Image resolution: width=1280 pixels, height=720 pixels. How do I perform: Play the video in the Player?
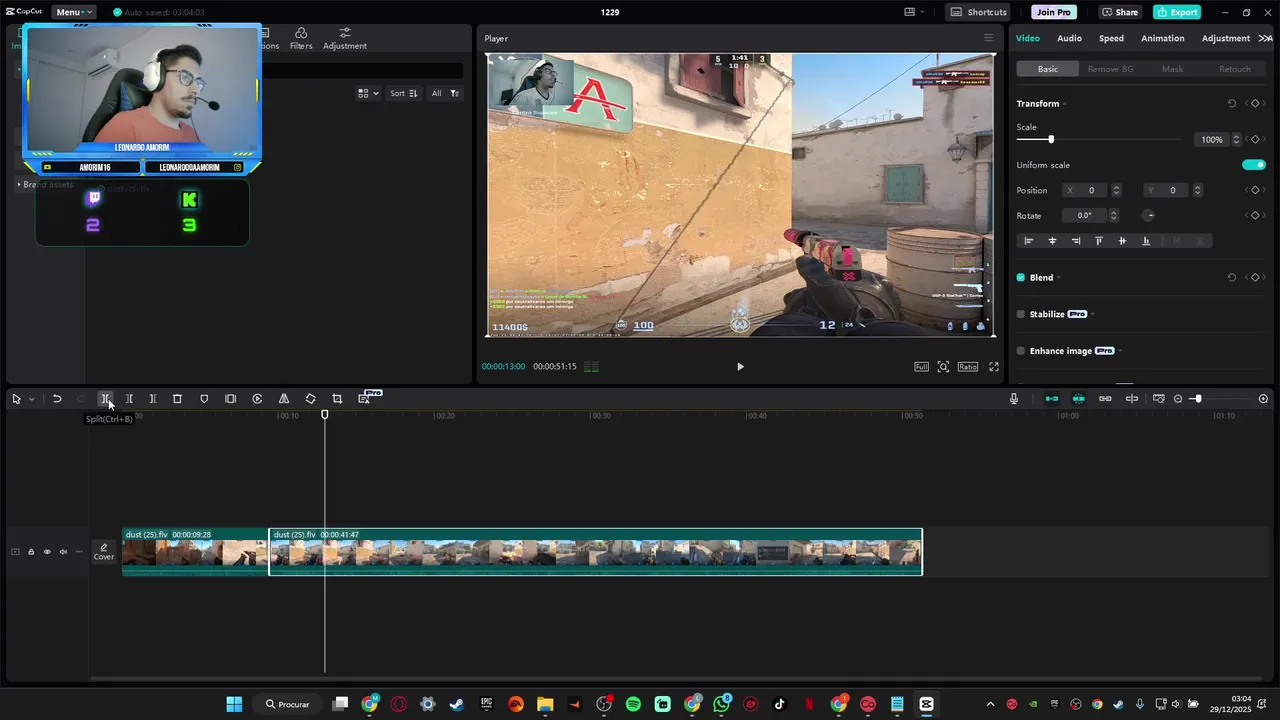click(740, 367)
